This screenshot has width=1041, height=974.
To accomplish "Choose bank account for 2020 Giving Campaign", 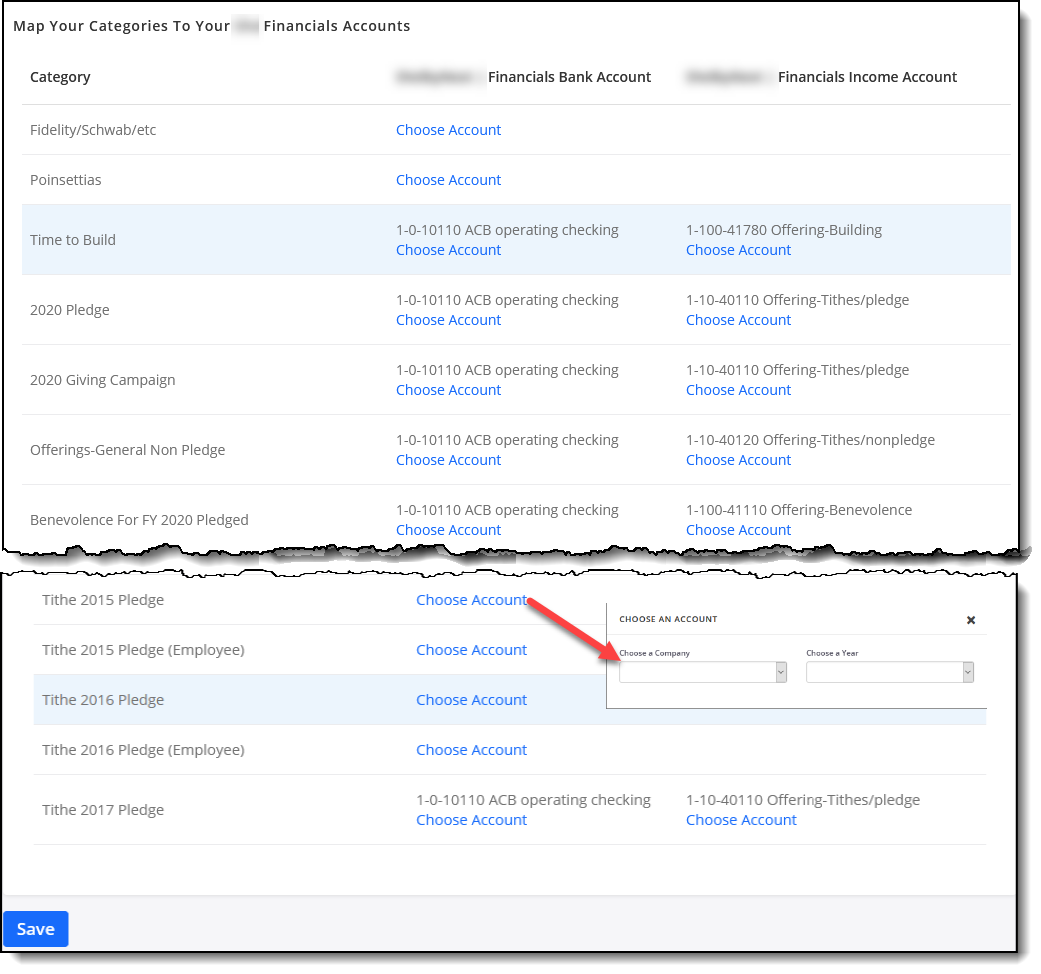I will click(x=448, y=390).
